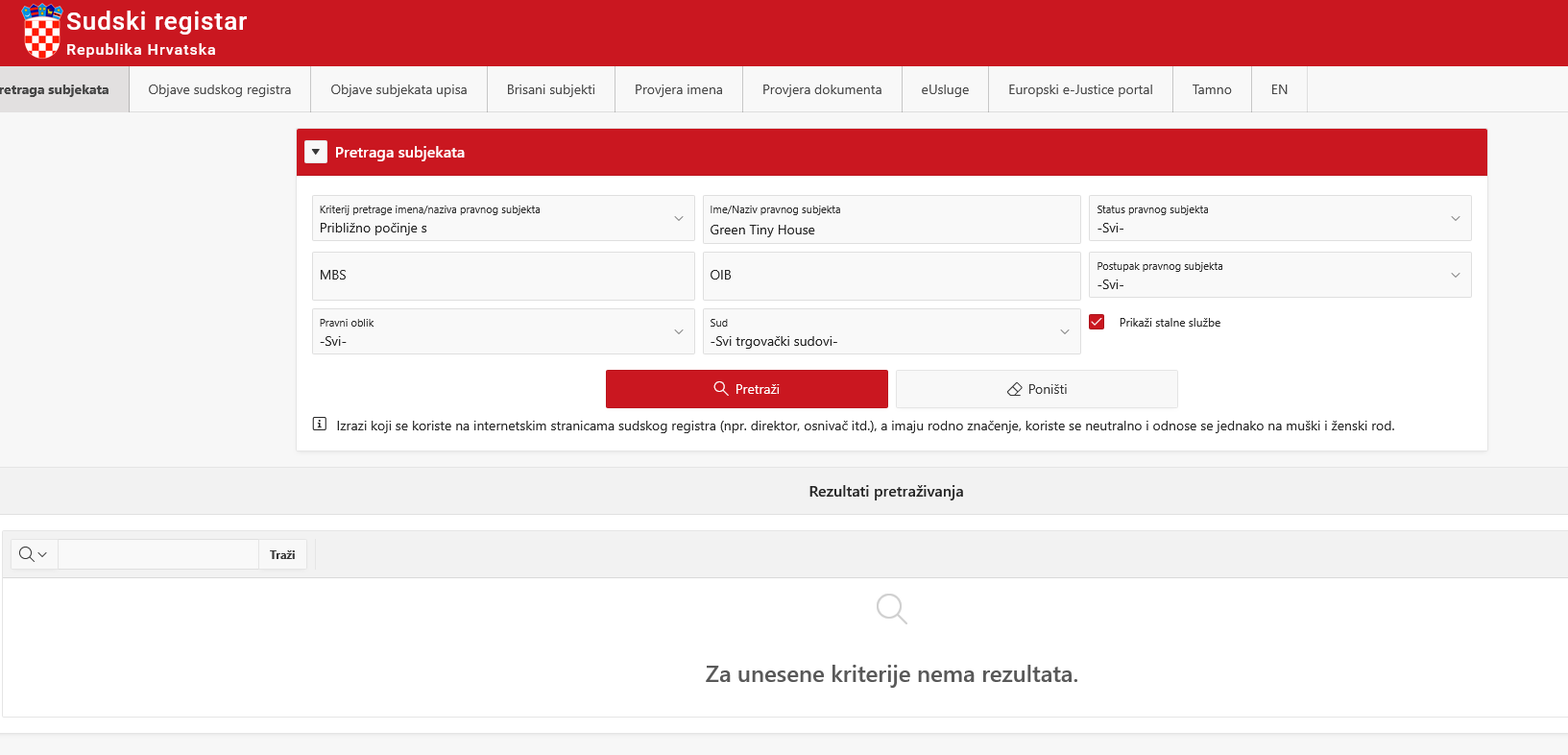
Task: Click the large magnifier no-results icon
Action: pos(891,608)
